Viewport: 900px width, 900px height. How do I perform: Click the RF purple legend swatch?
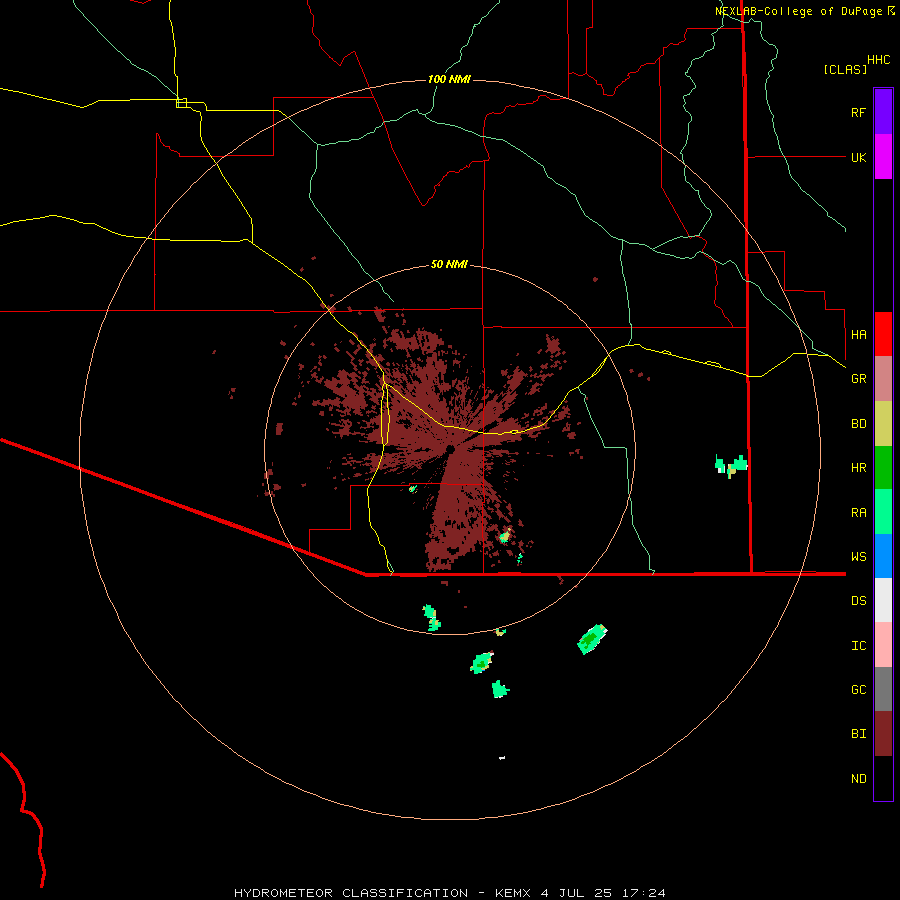(x=883, y=112)
